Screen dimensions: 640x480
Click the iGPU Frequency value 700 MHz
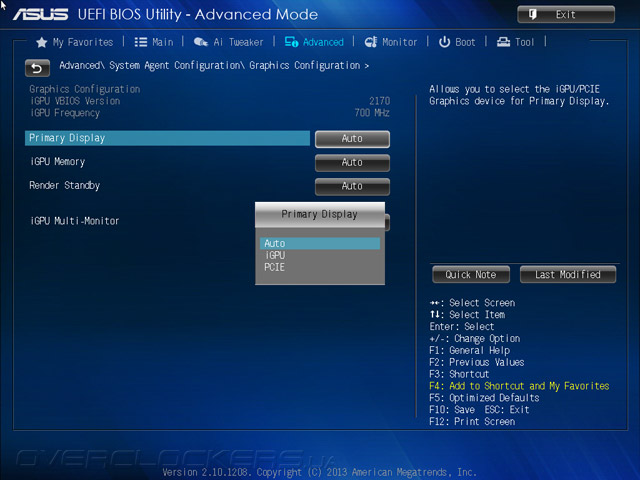pos(372,113)
